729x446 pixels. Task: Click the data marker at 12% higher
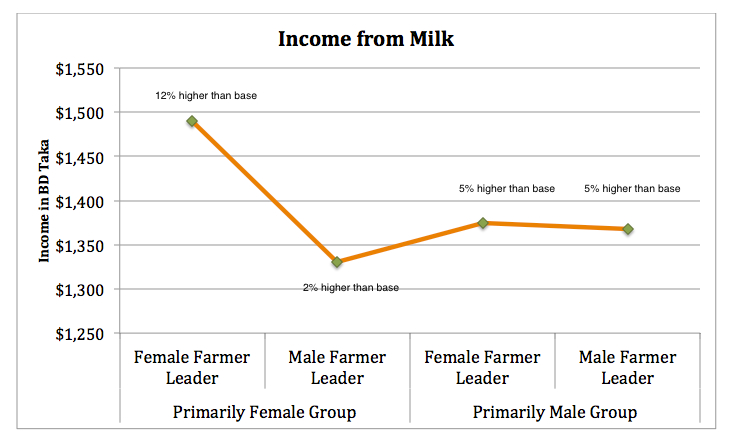click(192, 121)
